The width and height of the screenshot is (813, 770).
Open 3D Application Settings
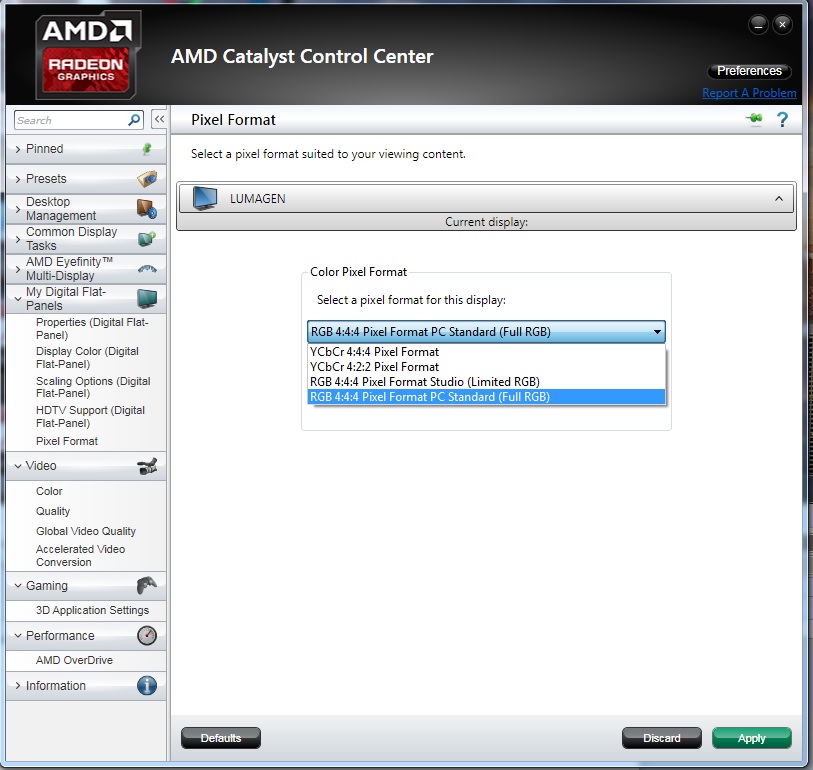pyautogui.click(x=92, y=610)
